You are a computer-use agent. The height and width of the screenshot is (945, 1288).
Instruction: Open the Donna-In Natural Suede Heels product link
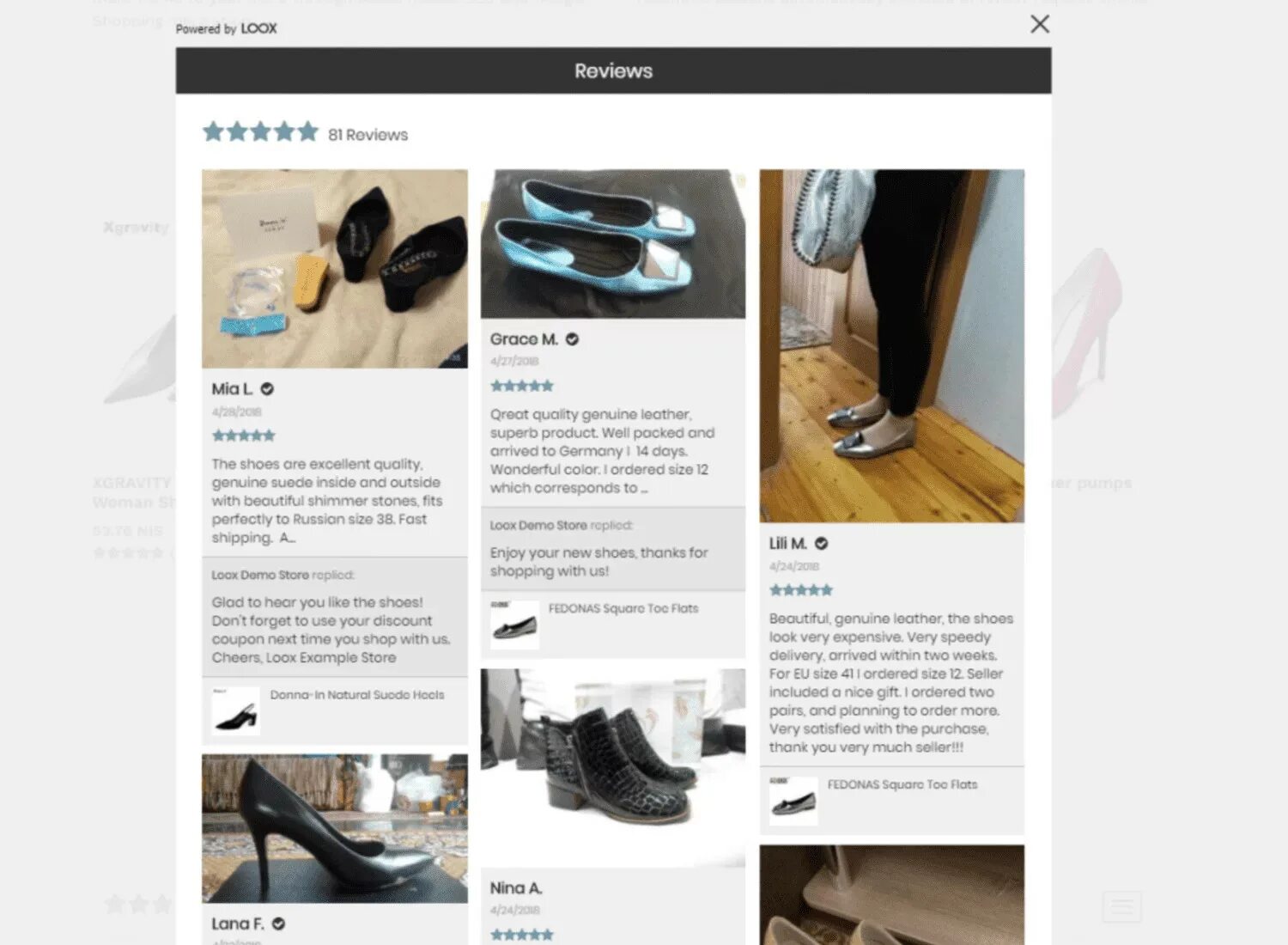(x=357, y=695)
